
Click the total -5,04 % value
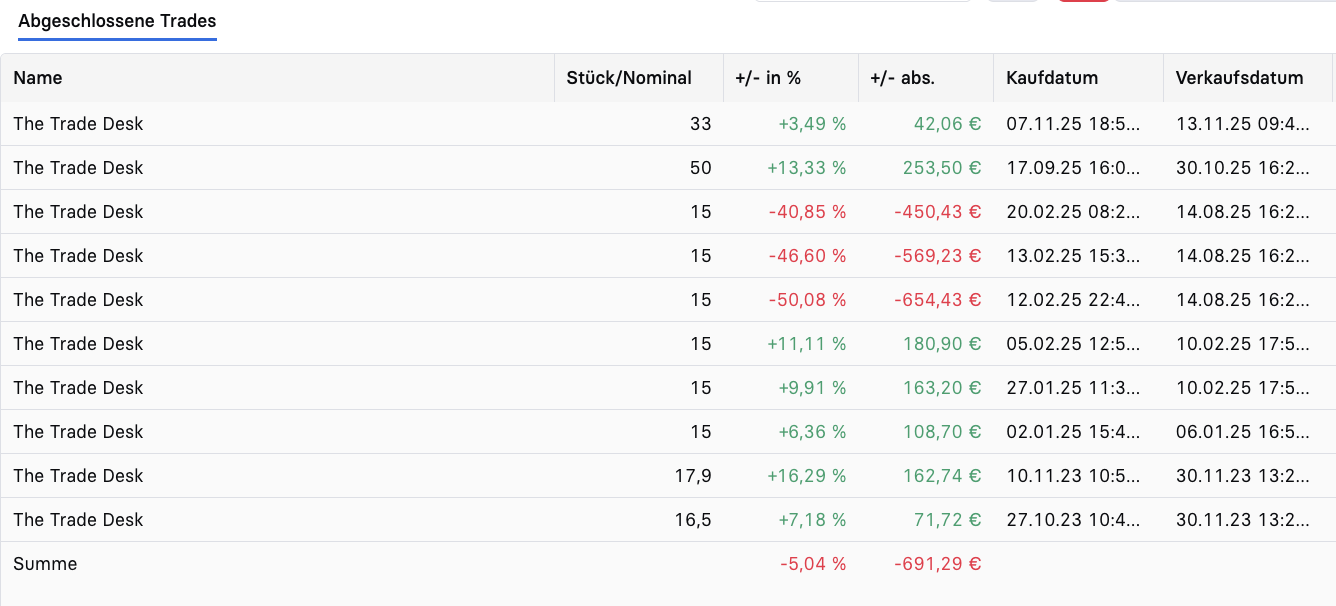(x=813, y=564)
